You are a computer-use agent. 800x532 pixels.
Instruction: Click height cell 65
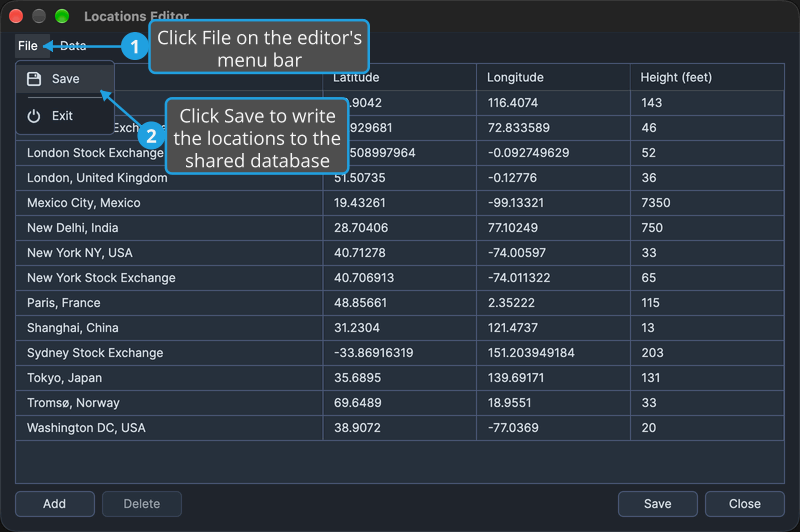point(707,277)
